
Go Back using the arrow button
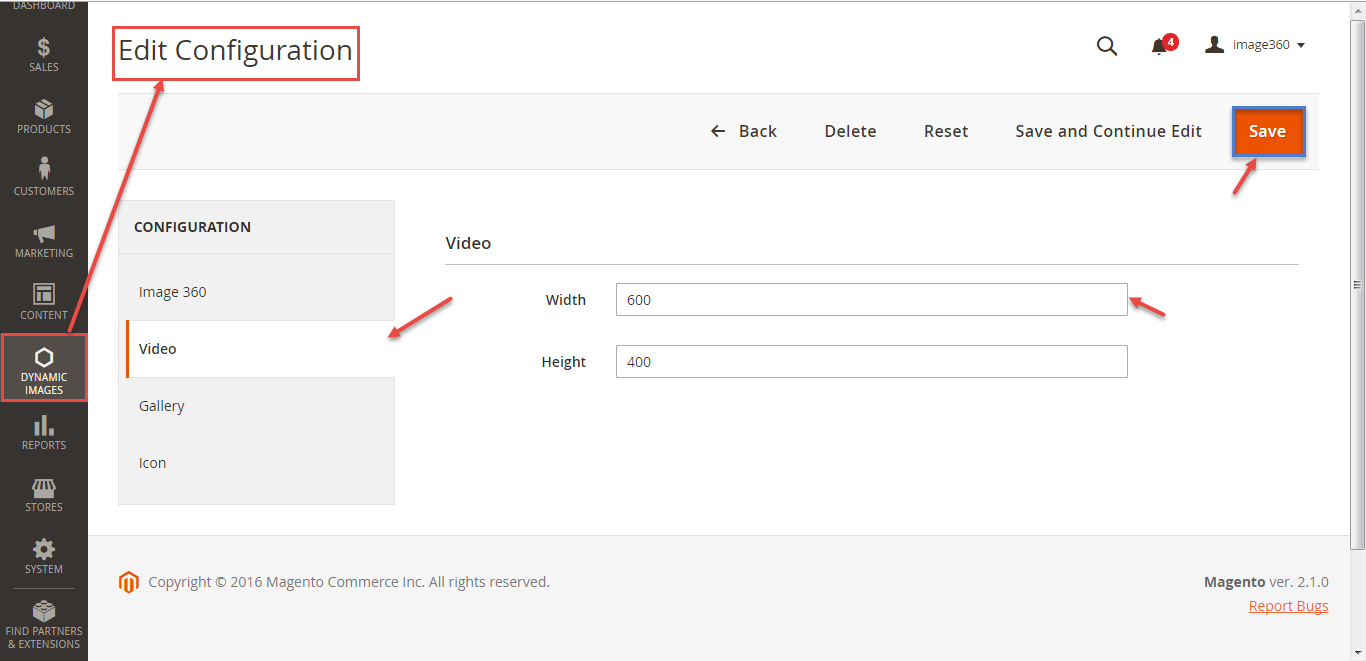click(x=743, y=131)
